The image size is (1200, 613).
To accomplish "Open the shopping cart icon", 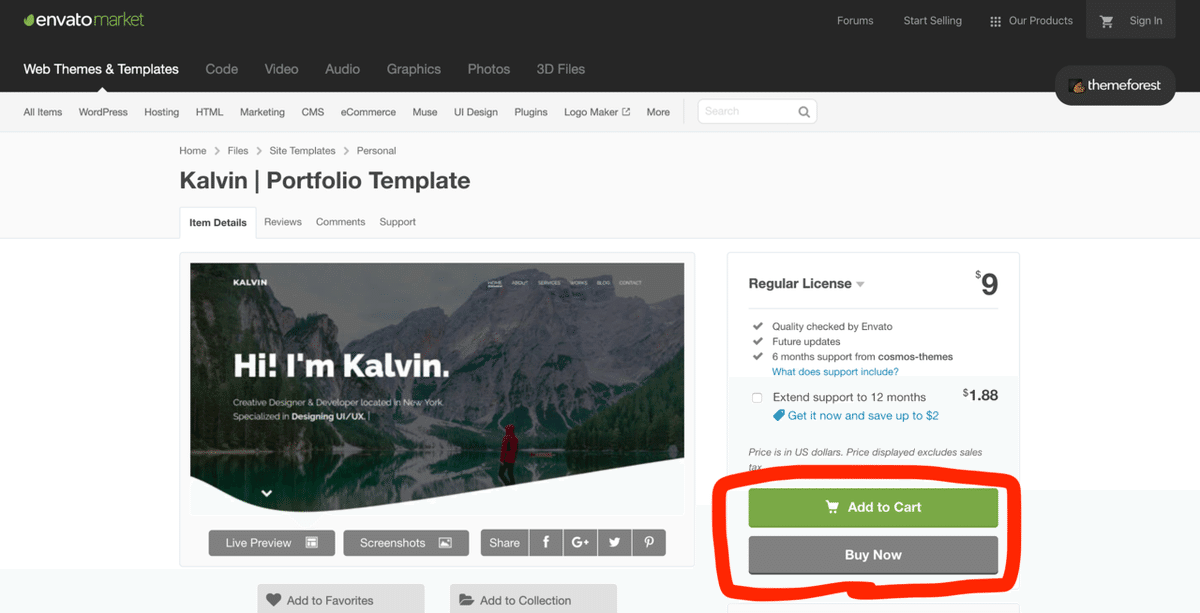I will (x=1107, y=21).
